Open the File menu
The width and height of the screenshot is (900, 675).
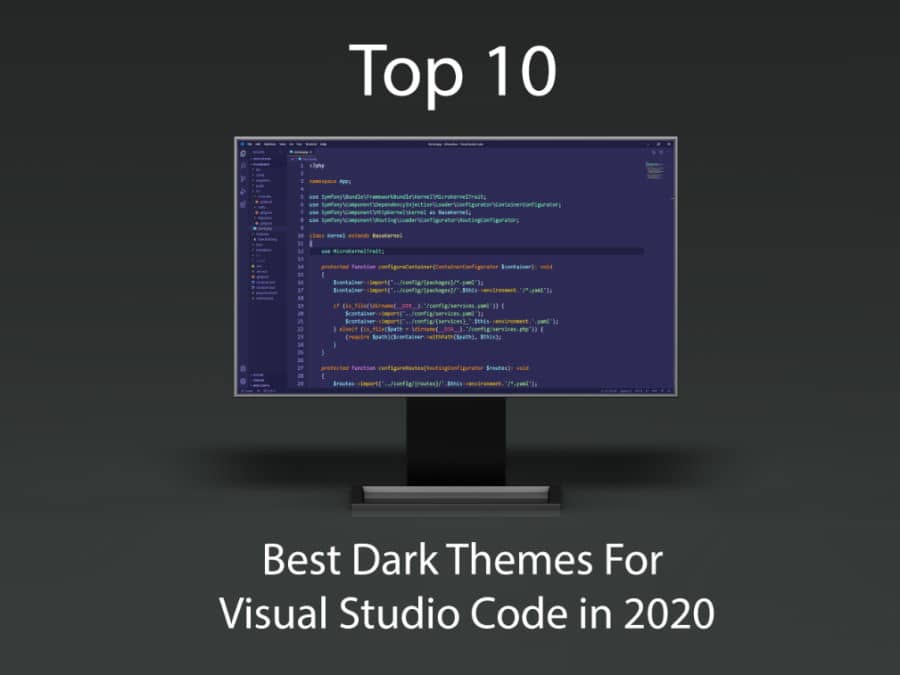(250, 144)
